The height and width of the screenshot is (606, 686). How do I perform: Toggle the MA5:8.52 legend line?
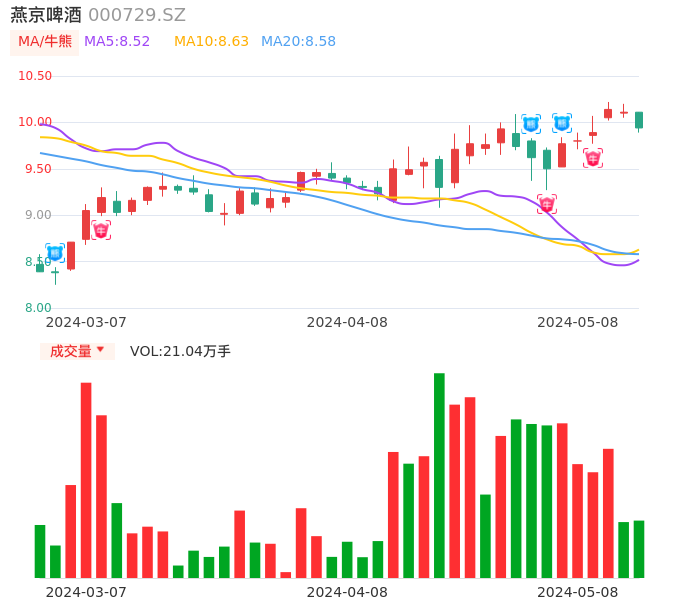(x=117, y=42)
